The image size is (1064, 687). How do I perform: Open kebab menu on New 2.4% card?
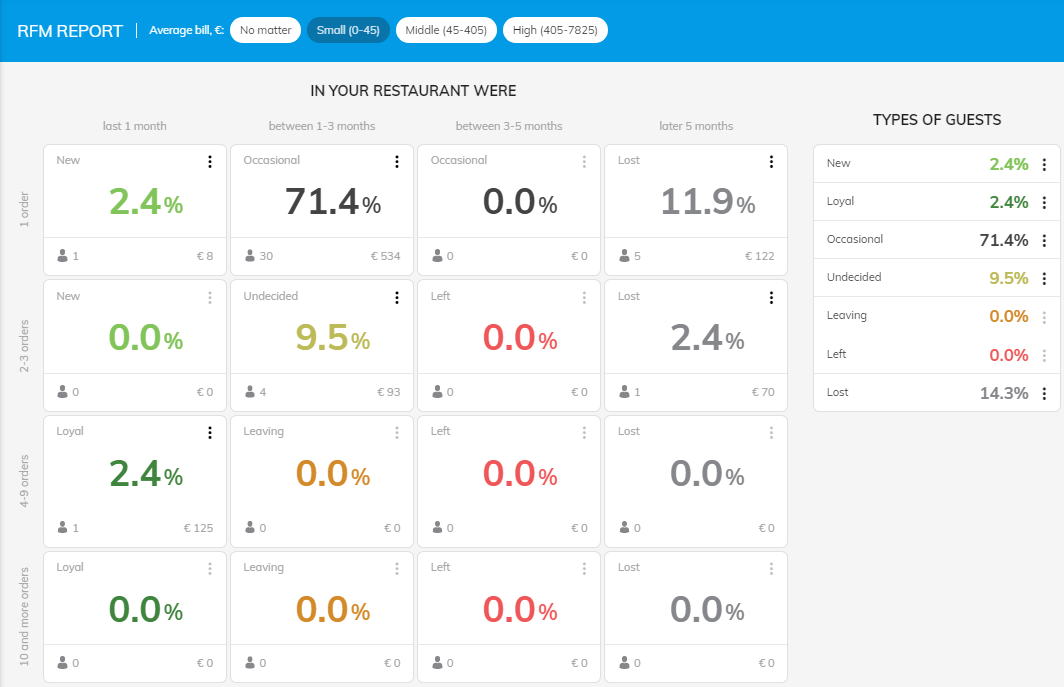210,162
